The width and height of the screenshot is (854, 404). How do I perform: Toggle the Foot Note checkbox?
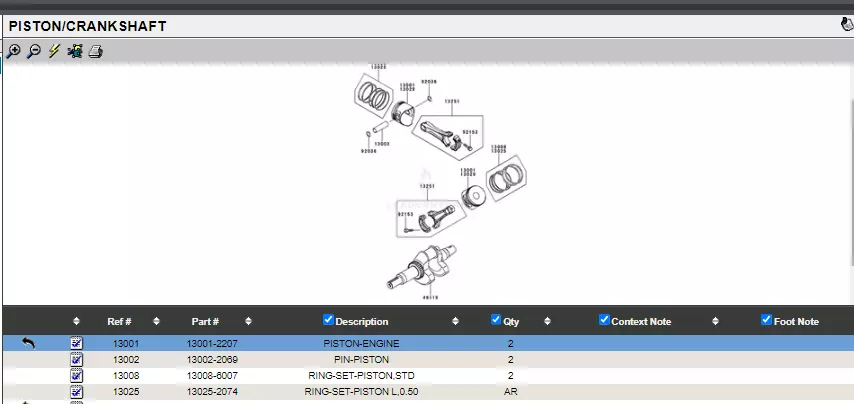pyautogui.click(x=766, y=320)
